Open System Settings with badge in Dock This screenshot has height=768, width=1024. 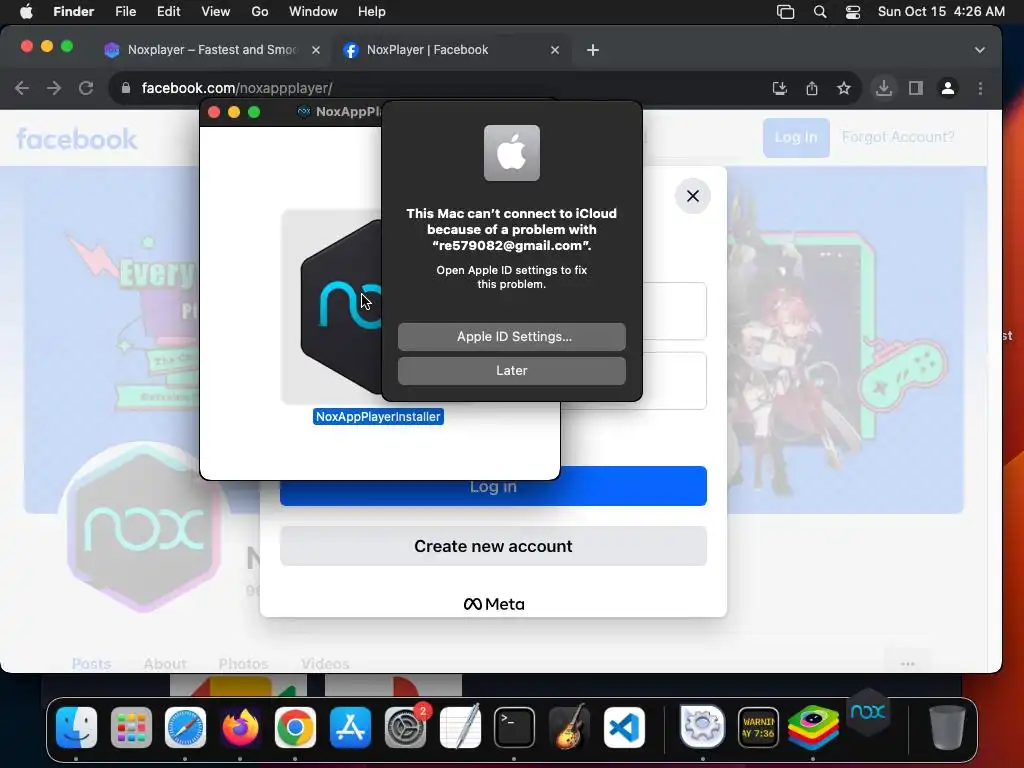point(406,727)
